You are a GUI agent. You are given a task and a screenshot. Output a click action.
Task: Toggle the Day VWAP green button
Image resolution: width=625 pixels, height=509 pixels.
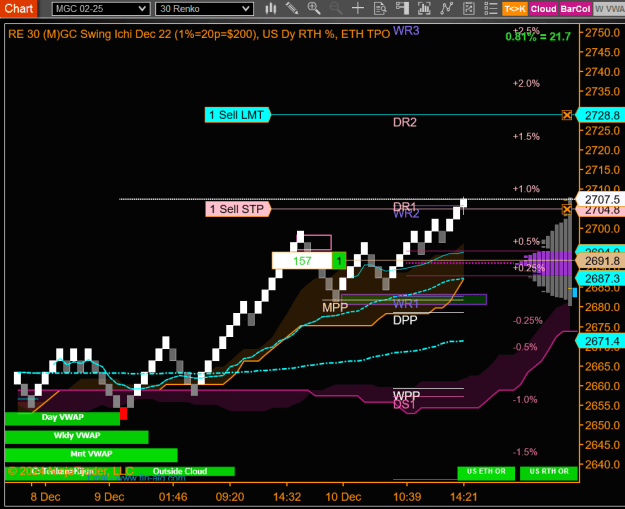(62, 418)
